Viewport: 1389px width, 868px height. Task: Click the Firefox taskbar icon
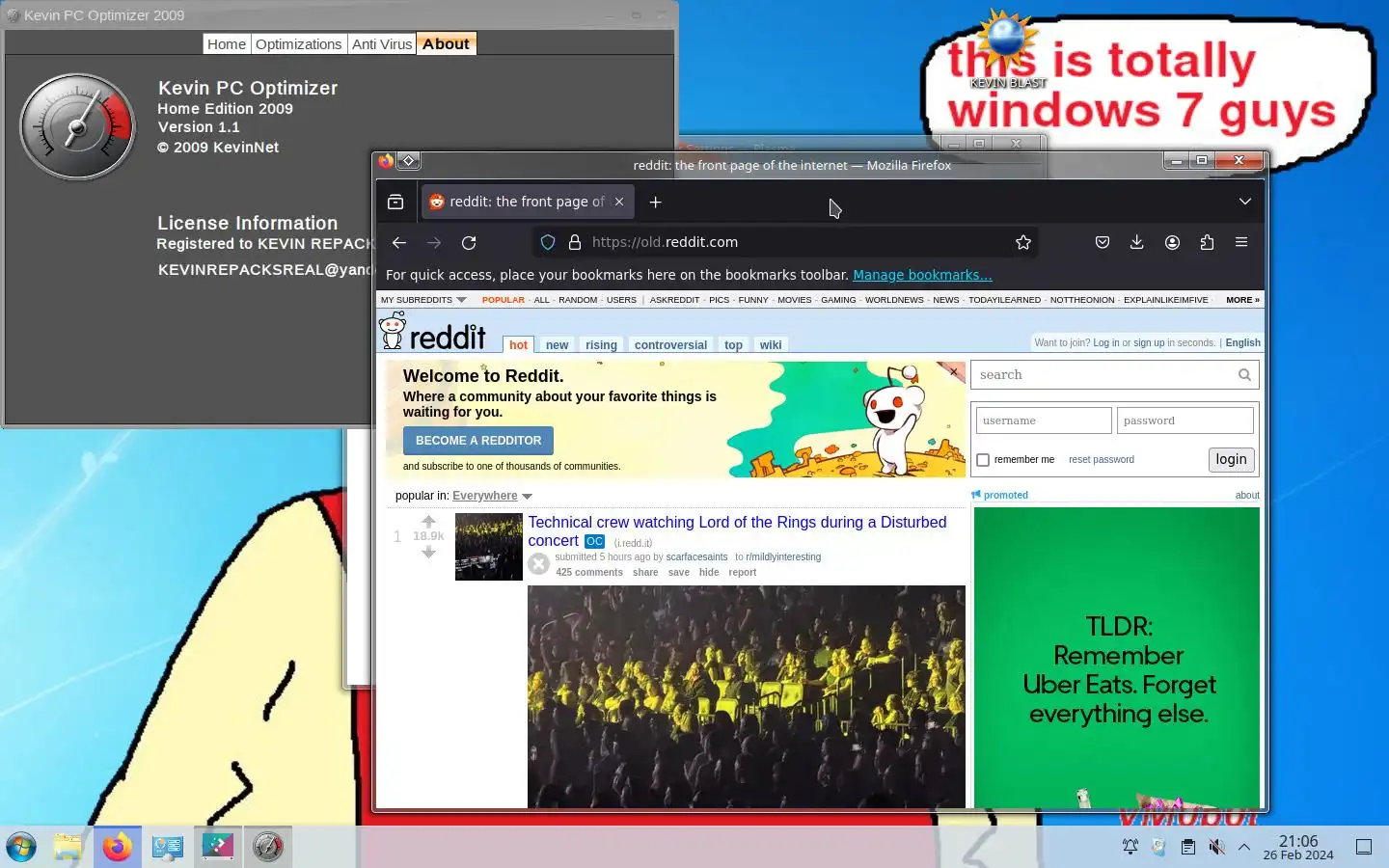click(x=118, y=847)
